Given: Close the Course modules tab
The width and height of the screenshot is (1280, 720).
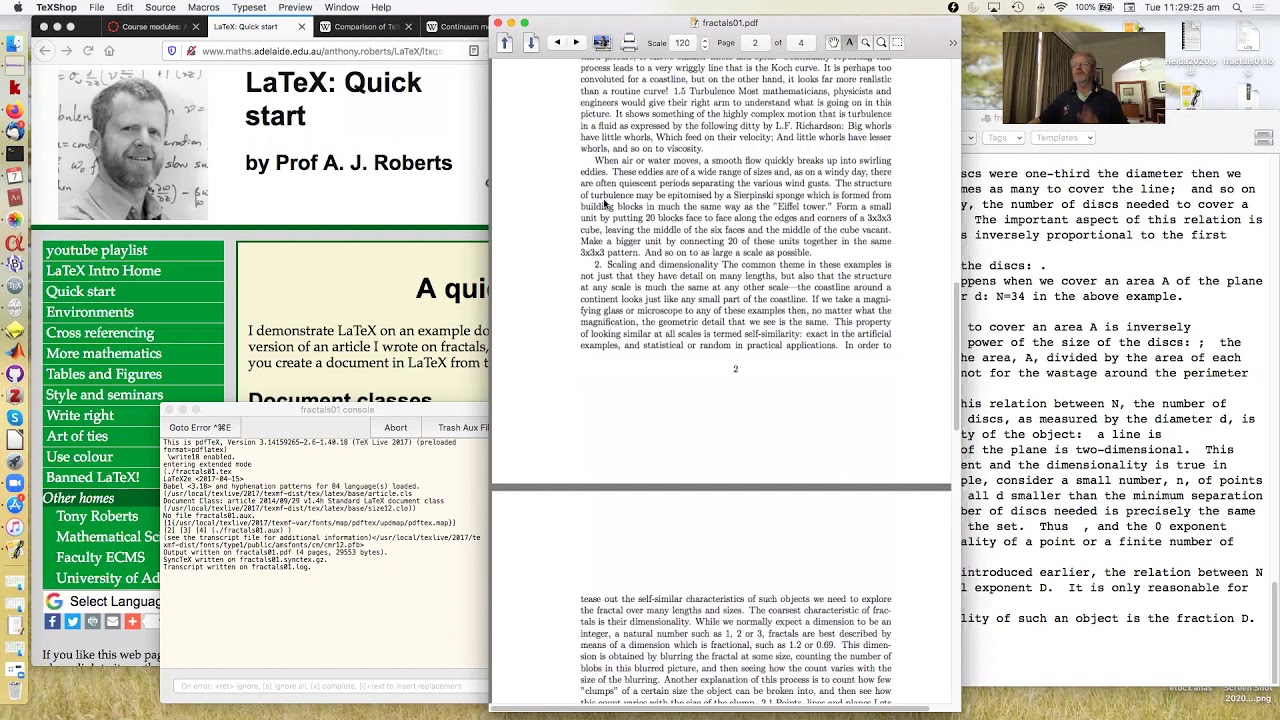Looking at the screenshot, I should pyautogui.click(x=195, y=27).
